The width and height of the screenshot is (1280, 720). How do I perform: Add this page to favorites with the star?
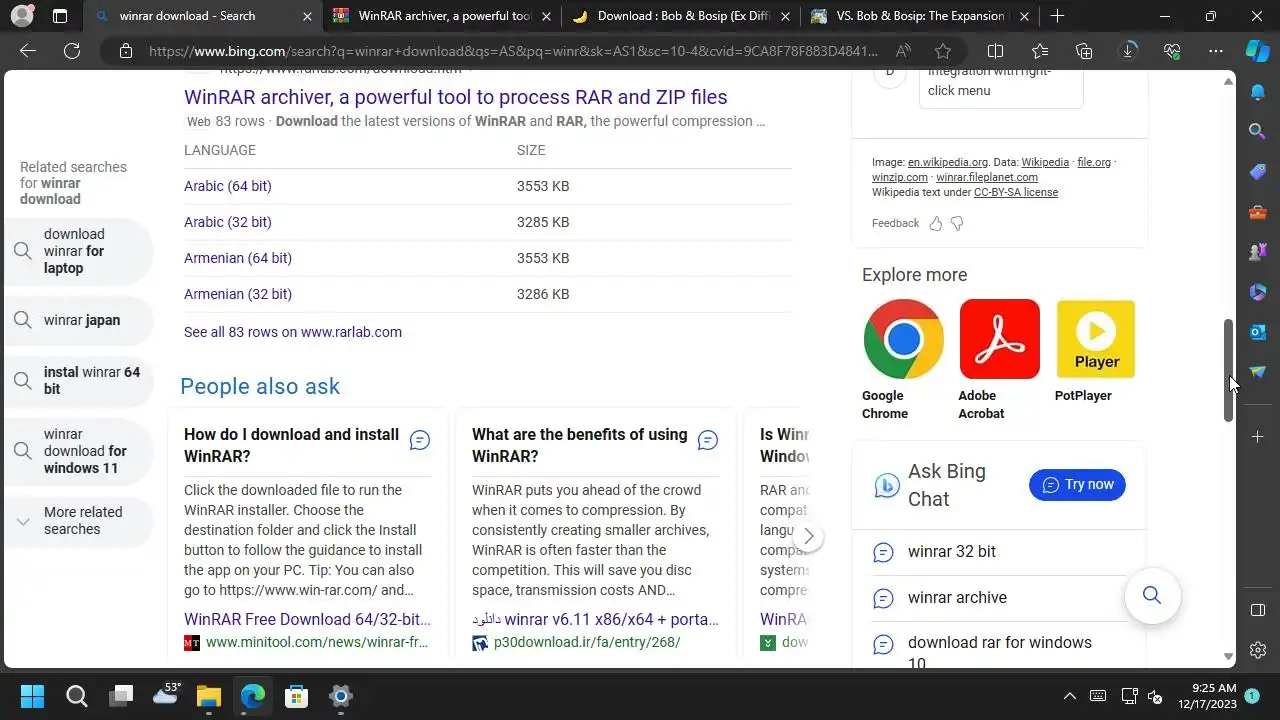point(943,51)
